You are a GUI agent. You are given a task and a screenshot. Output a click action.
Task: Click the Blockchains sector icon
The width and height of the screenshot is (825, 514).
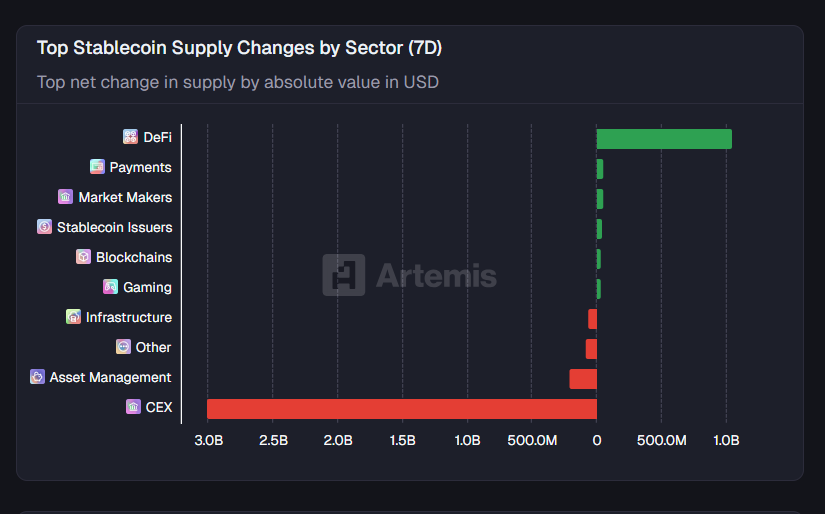83,257
